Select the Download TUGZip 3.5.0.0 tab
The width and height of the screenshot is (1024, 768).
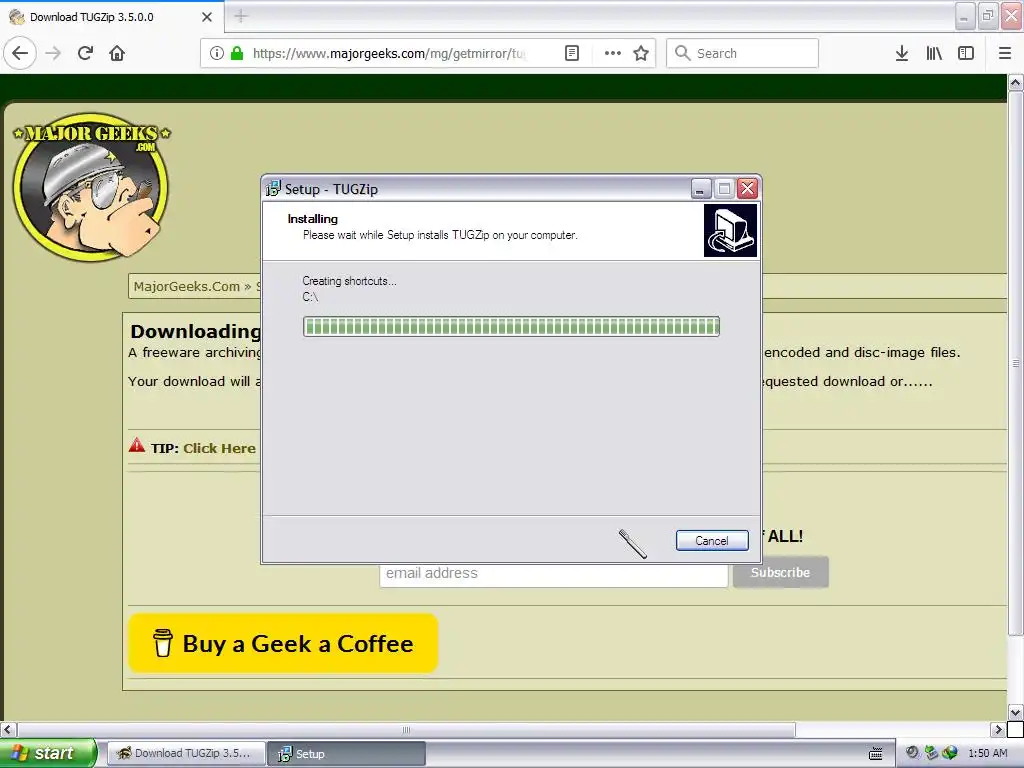(112, 17)
